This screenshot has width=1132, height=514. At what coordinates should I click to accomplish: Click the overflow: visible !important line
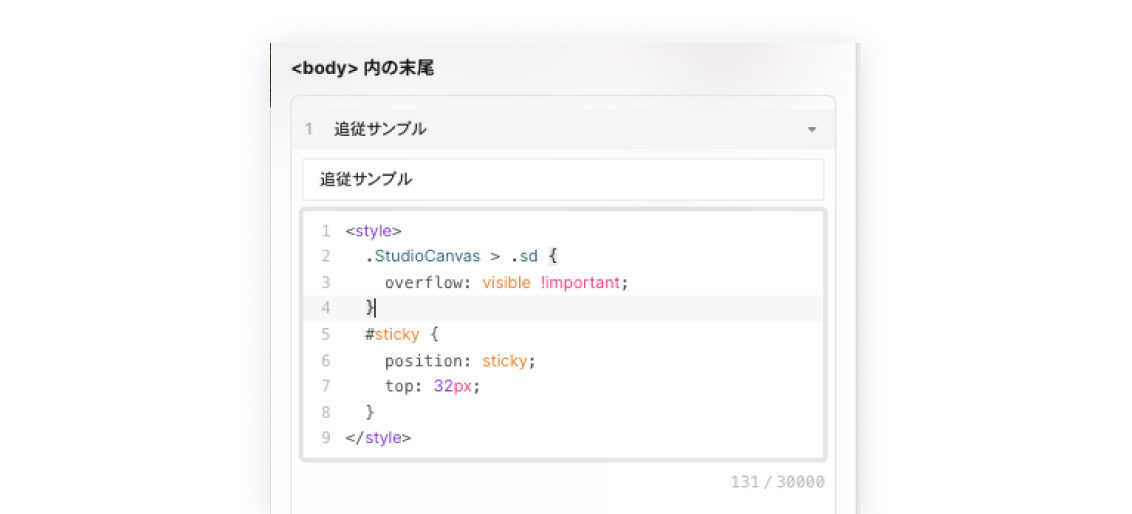[507, 282]
